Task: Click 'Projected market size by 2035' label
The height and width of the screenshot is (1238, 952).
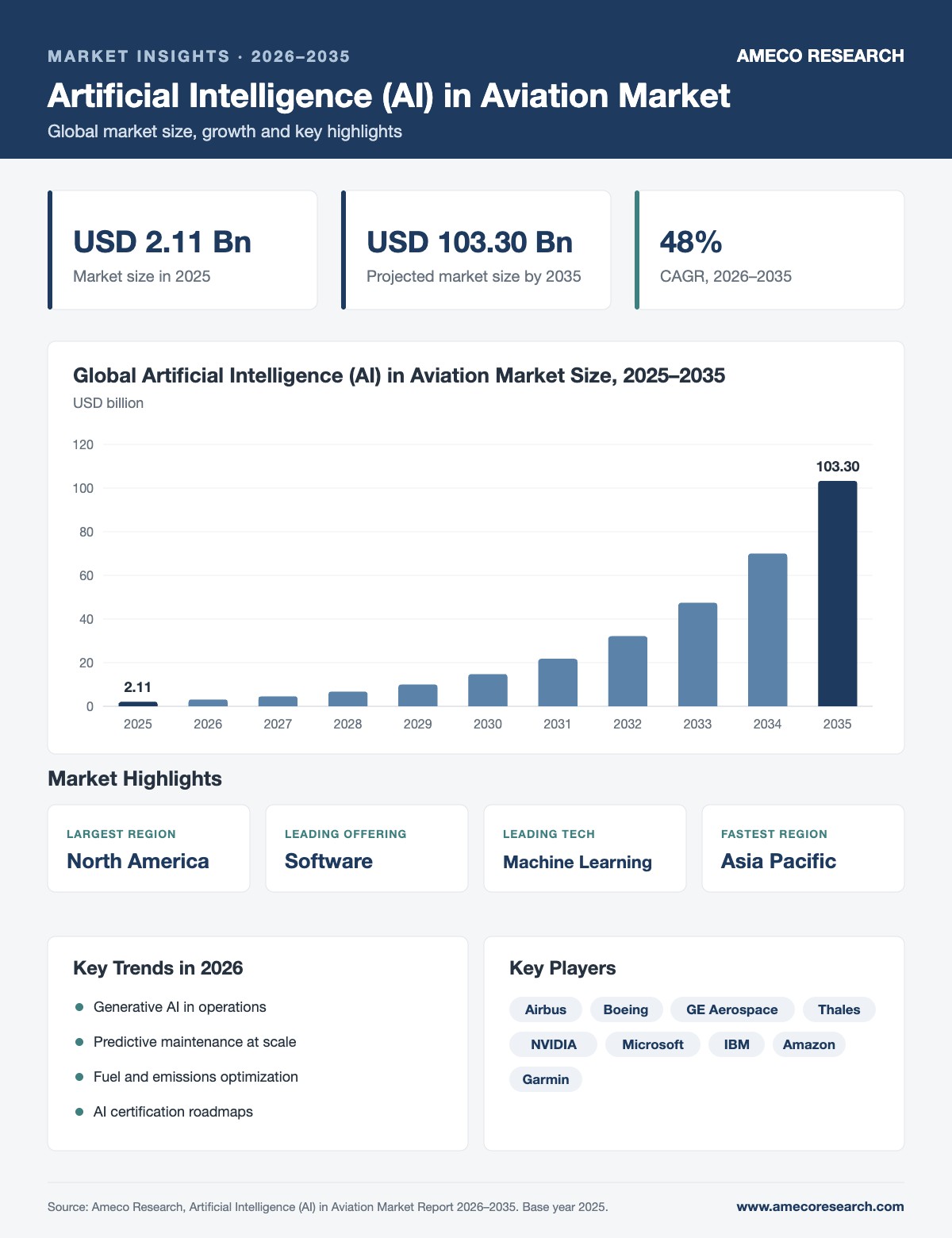Action: (x=474, y=276)
